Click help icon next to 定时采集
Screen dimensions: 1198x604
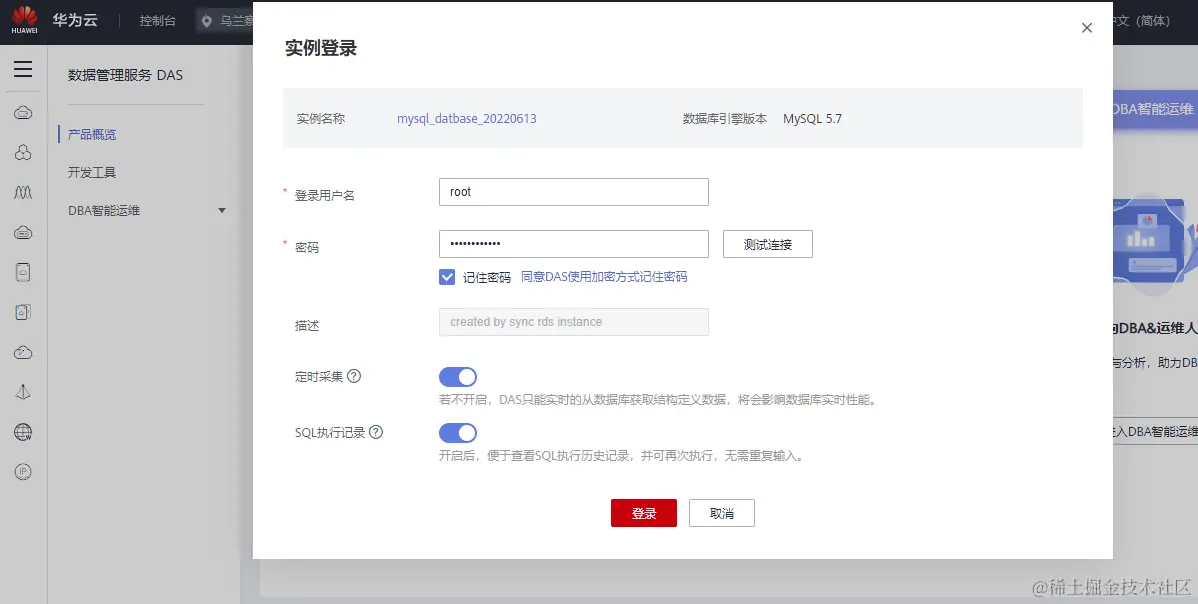(354, 376)
